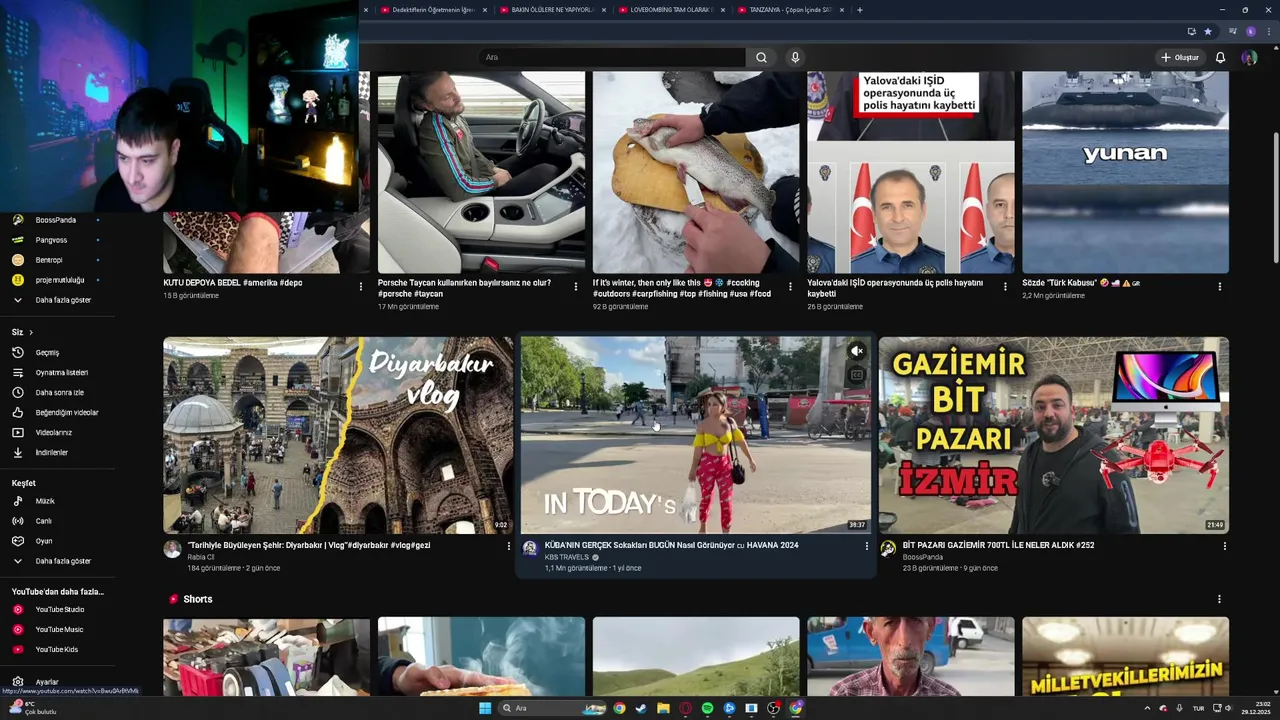Play the Diyarbakır vlog thumbnail

338,435
